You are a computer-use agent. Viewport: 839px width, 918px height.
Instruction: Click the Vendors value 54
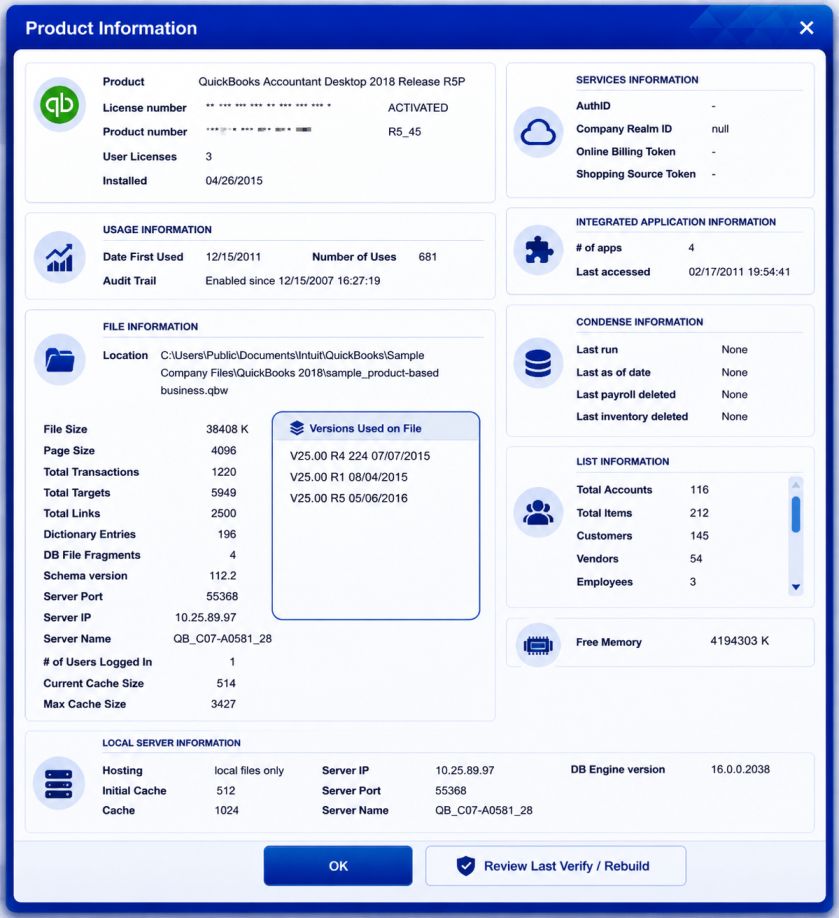click(696, 559)
